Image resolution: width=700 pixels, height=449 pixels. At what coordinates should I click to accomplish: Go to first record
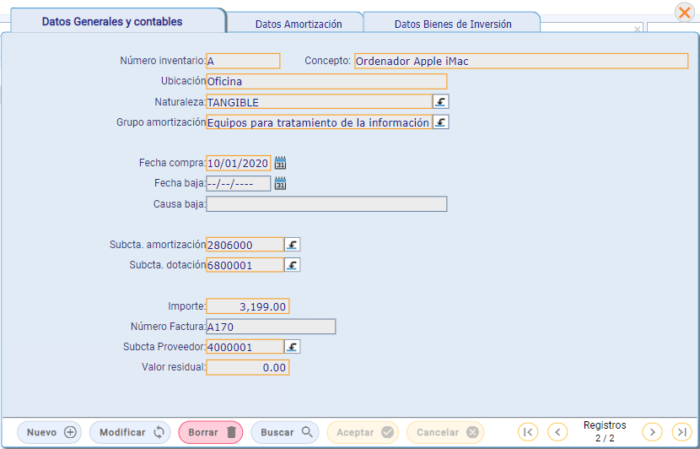[x=528, y=432]
